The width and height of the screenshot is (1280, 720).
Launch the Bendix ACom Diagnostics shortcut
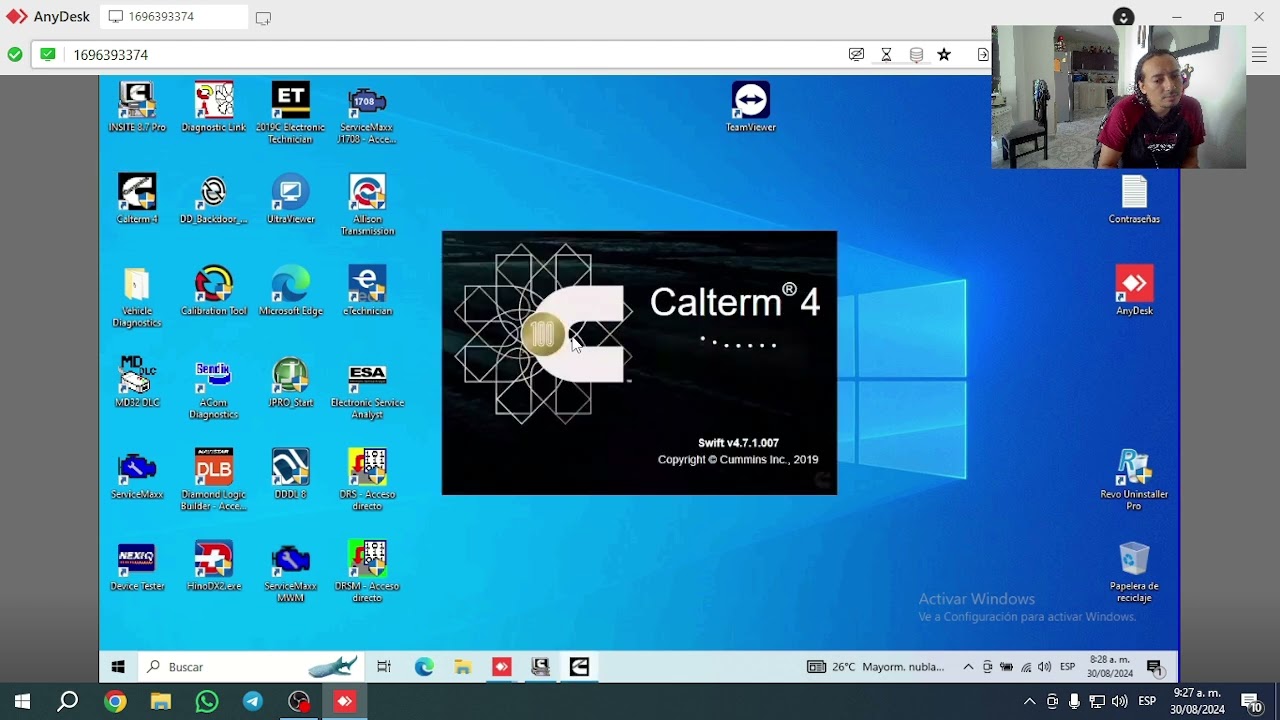click(214, 389)
